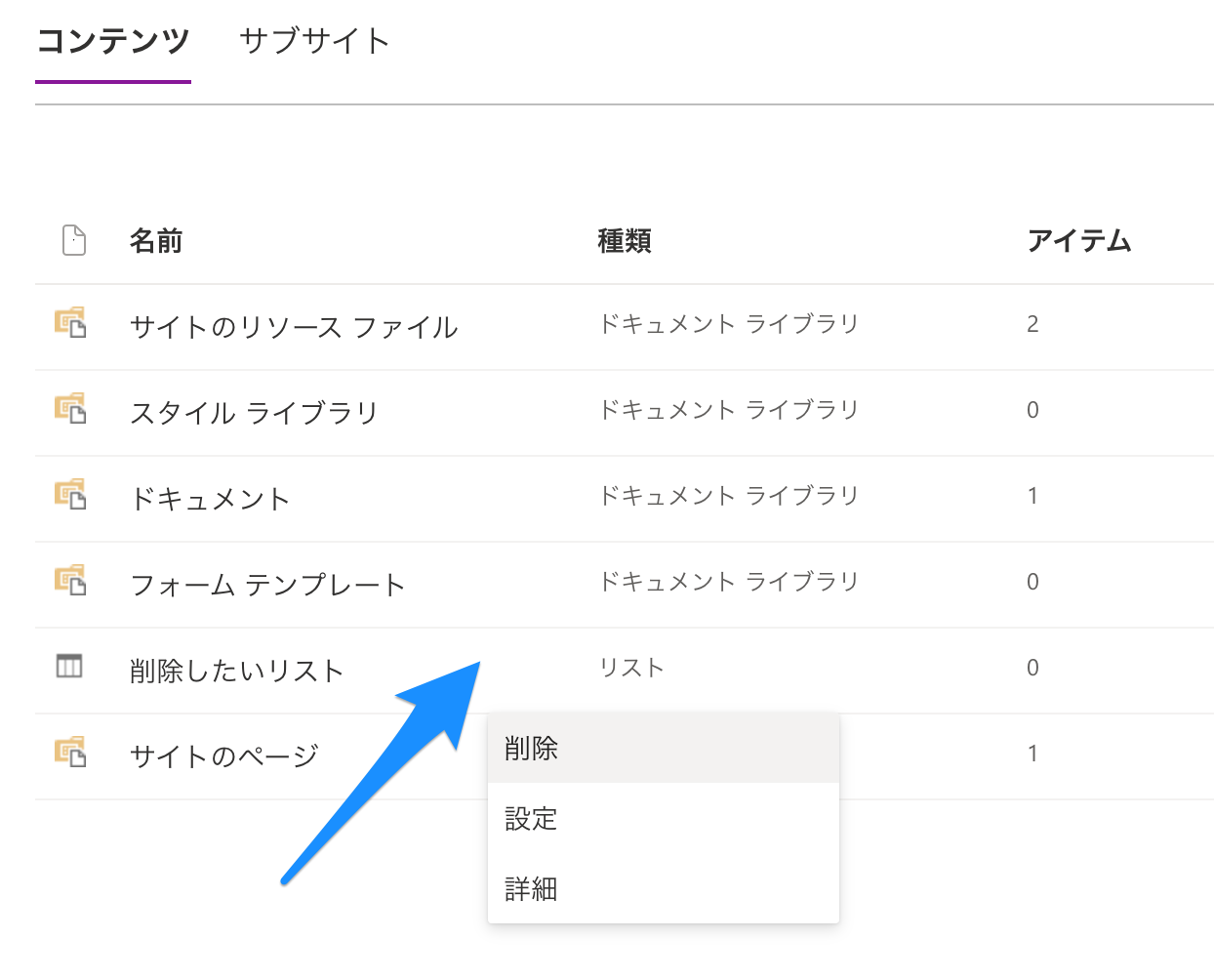The image size is (1214, 980).
Task: Click the library icon beside スタイル ライブラリ
Action: pos(70,409)
